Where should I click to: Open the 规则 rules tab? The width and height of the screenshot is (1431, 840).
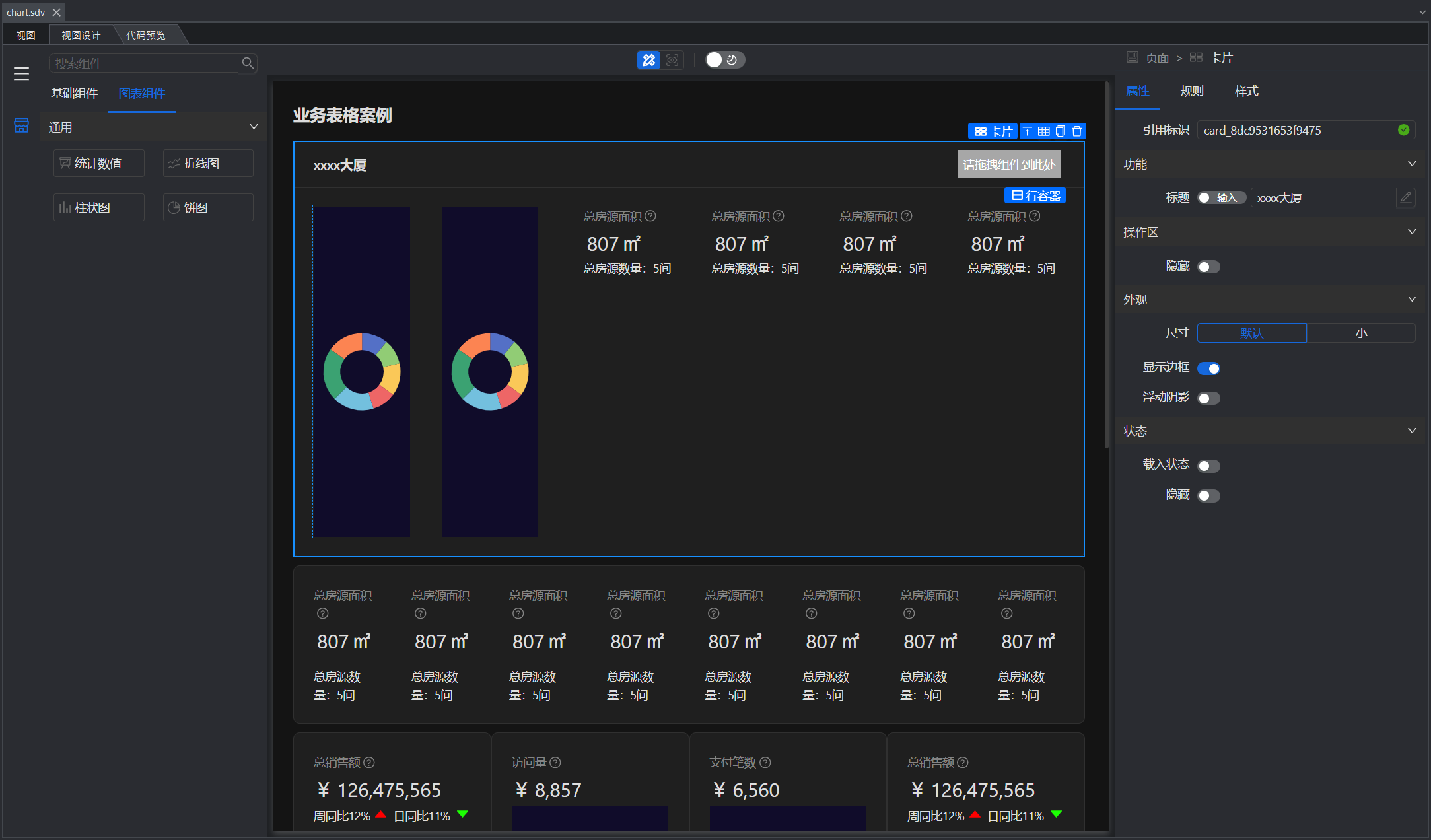[x=1192, y=91]
